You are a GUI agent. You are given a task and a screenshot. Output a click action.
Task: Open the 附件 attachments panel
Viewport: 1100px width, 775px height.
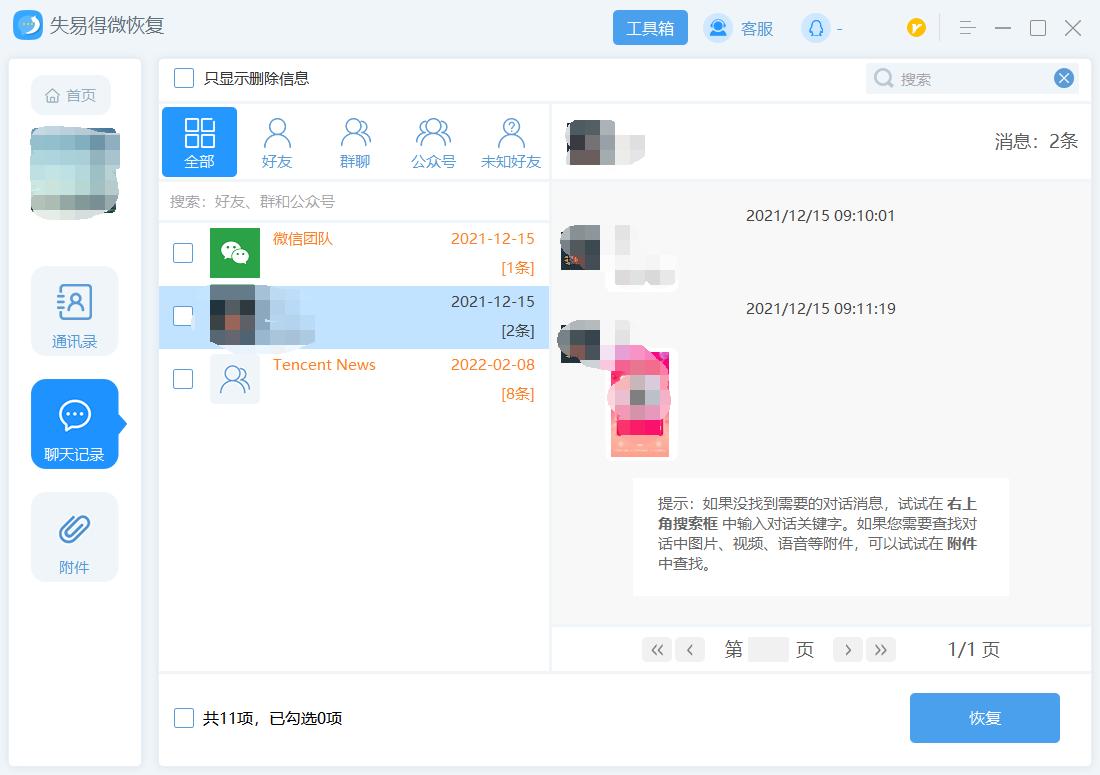(x=74, y=537)
